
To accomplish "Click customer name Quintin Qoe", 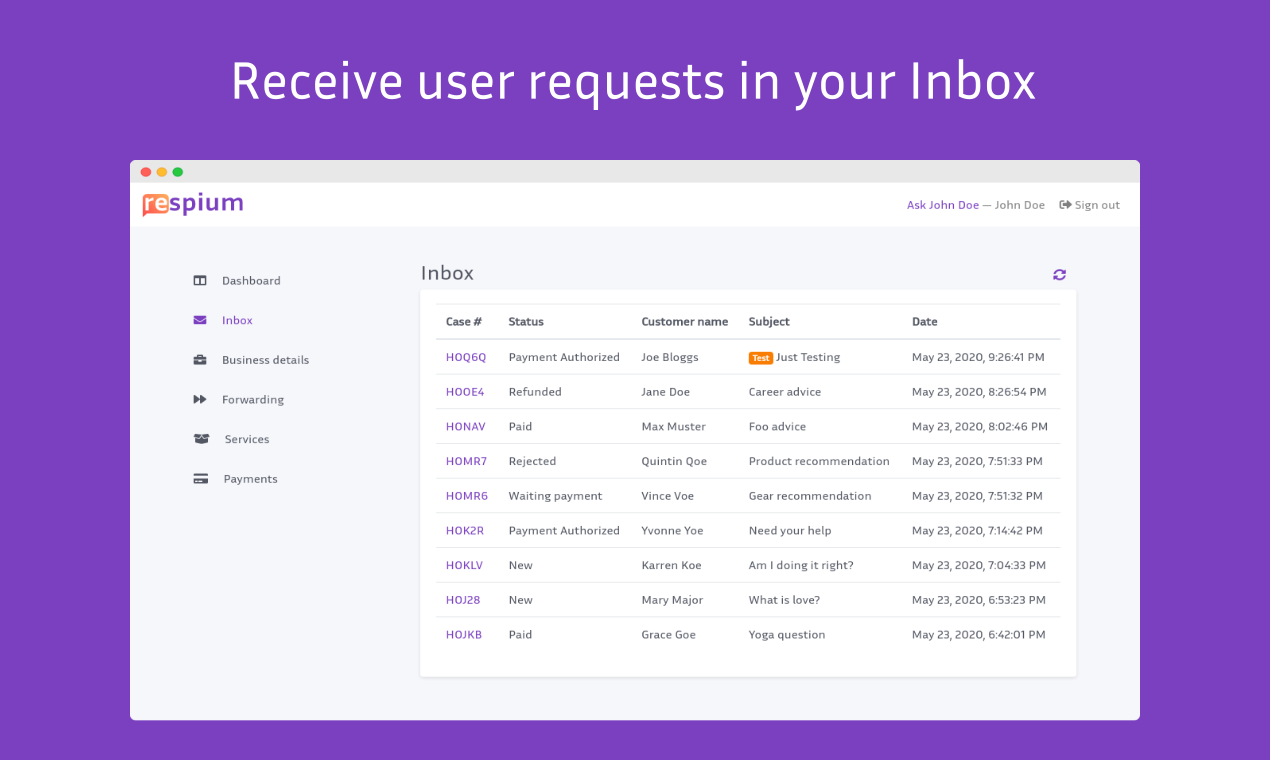I will 674,461.
